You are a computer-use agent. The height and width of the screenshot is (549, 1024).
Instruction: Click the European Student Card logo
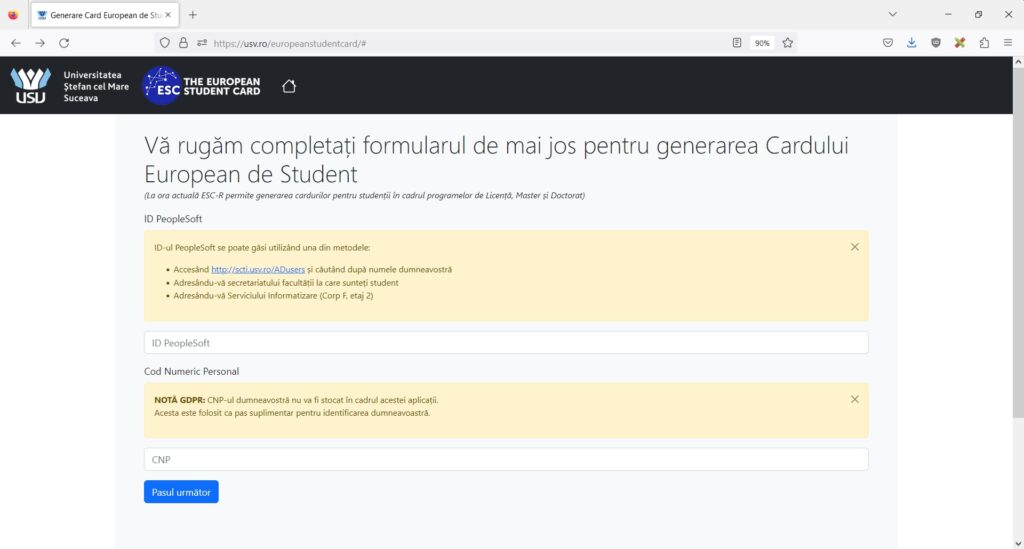point(202,86)
